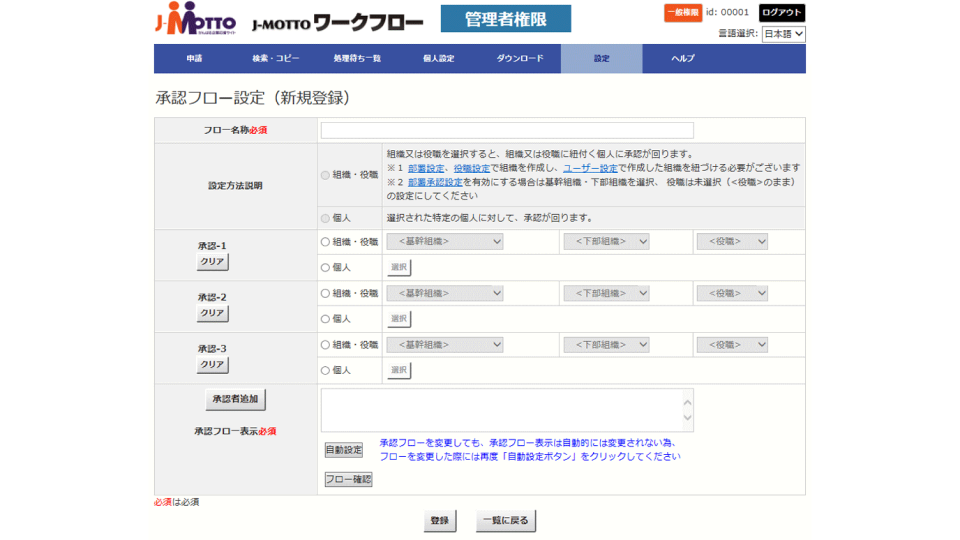The image size is (960, 540).
Task: Open the 検索・コピー tab
Action: (x=276, y=59)
